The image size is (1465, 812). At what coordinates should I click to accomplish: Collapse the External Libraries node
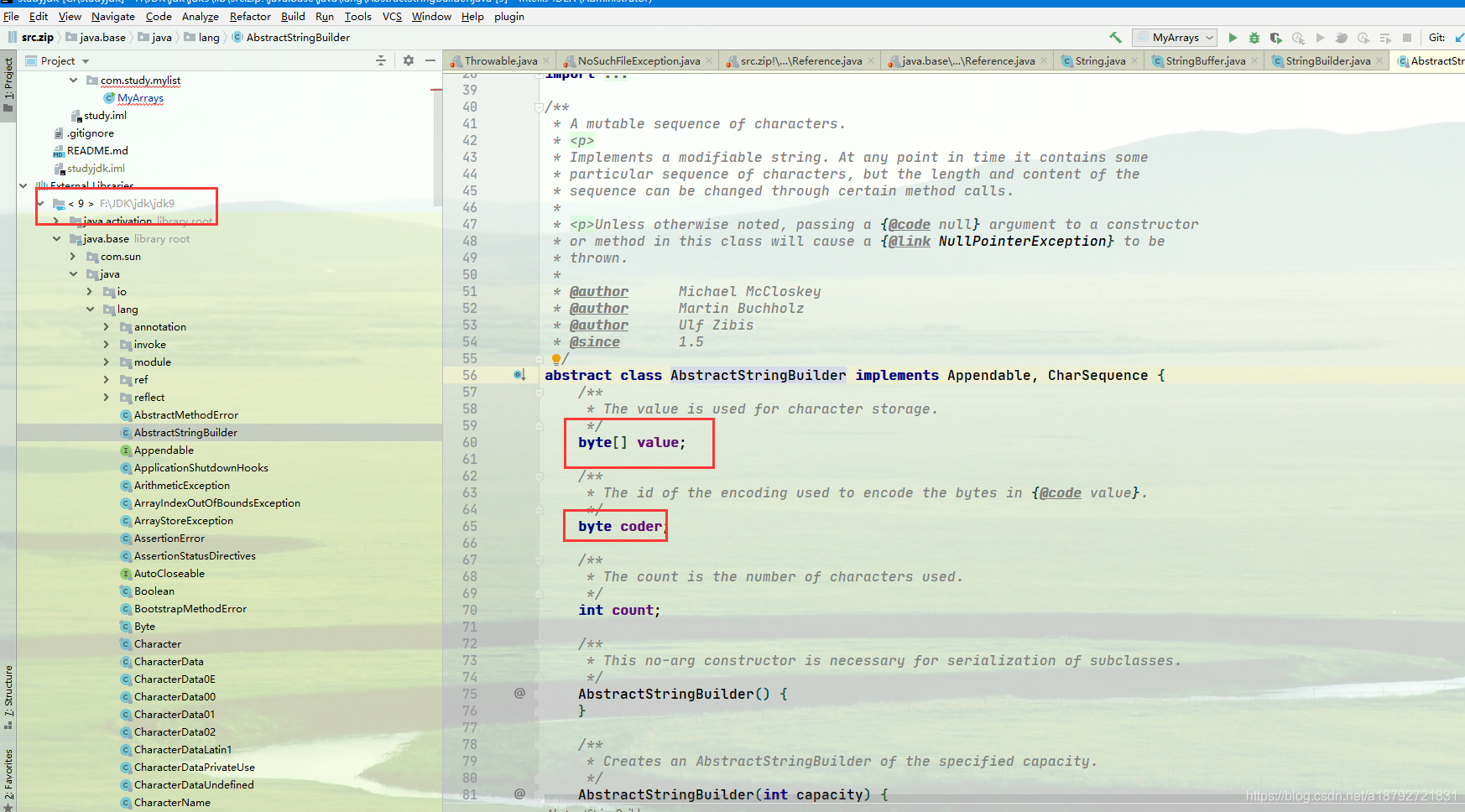pos(23,185)
